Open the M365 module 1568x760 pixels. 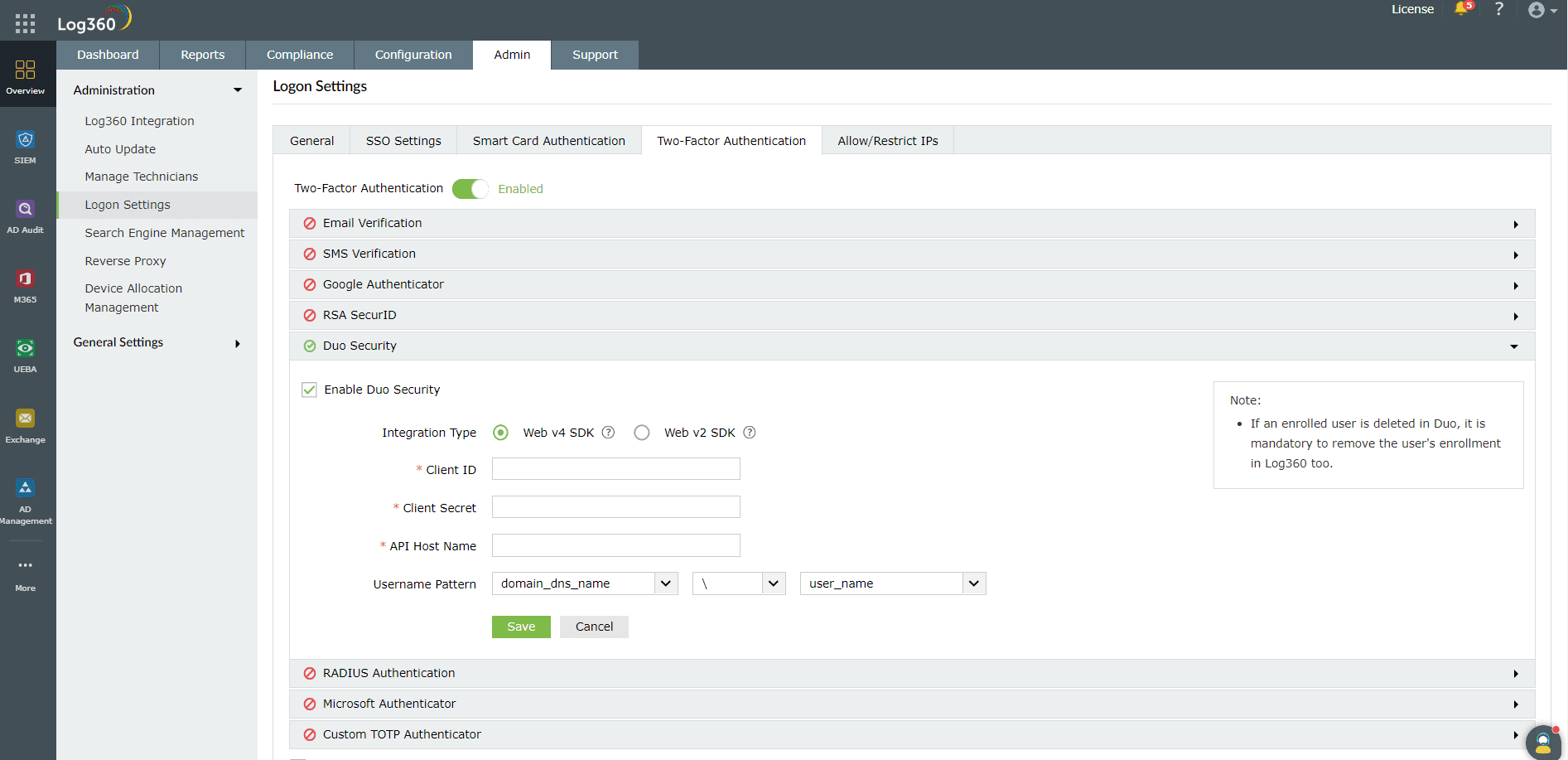coord(26,287)
